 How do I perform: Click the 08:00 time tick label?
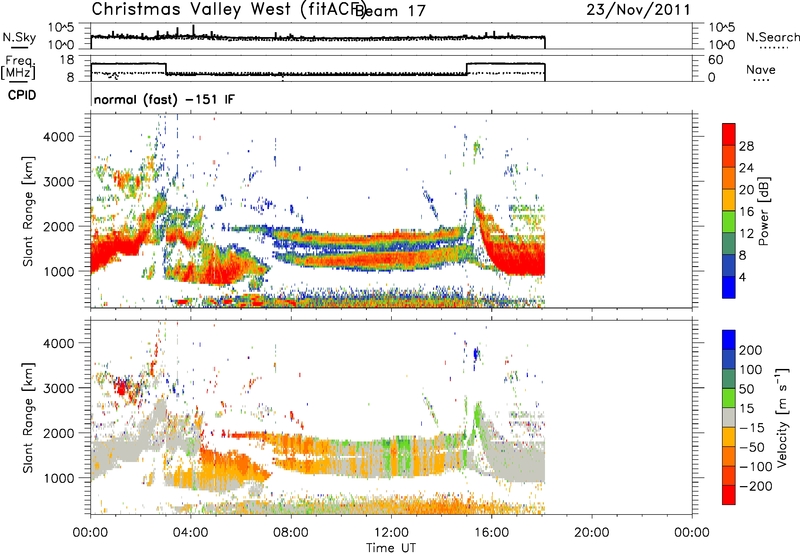[x=291, y=533]
